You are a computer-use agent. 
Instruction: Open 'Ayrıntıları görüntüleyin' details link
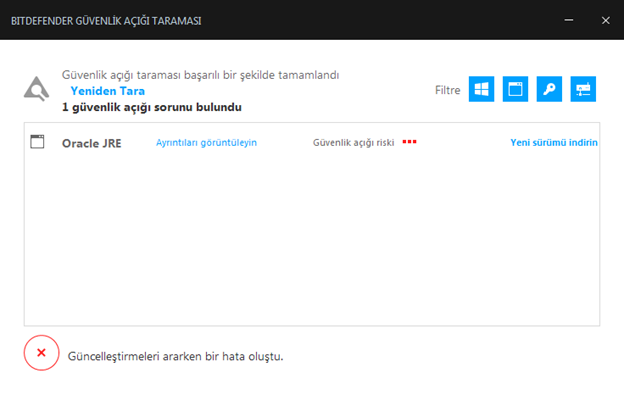pos(206,143)
